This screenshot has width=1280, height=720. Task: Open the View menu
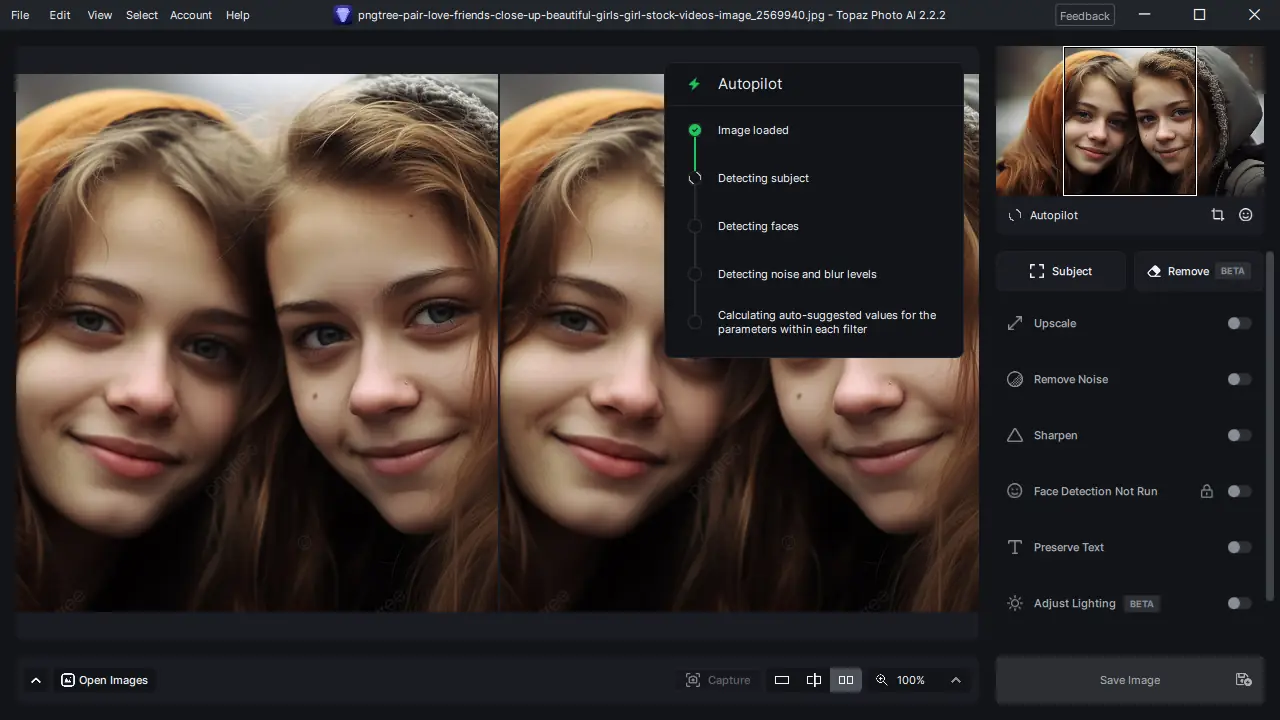(99, 15)
